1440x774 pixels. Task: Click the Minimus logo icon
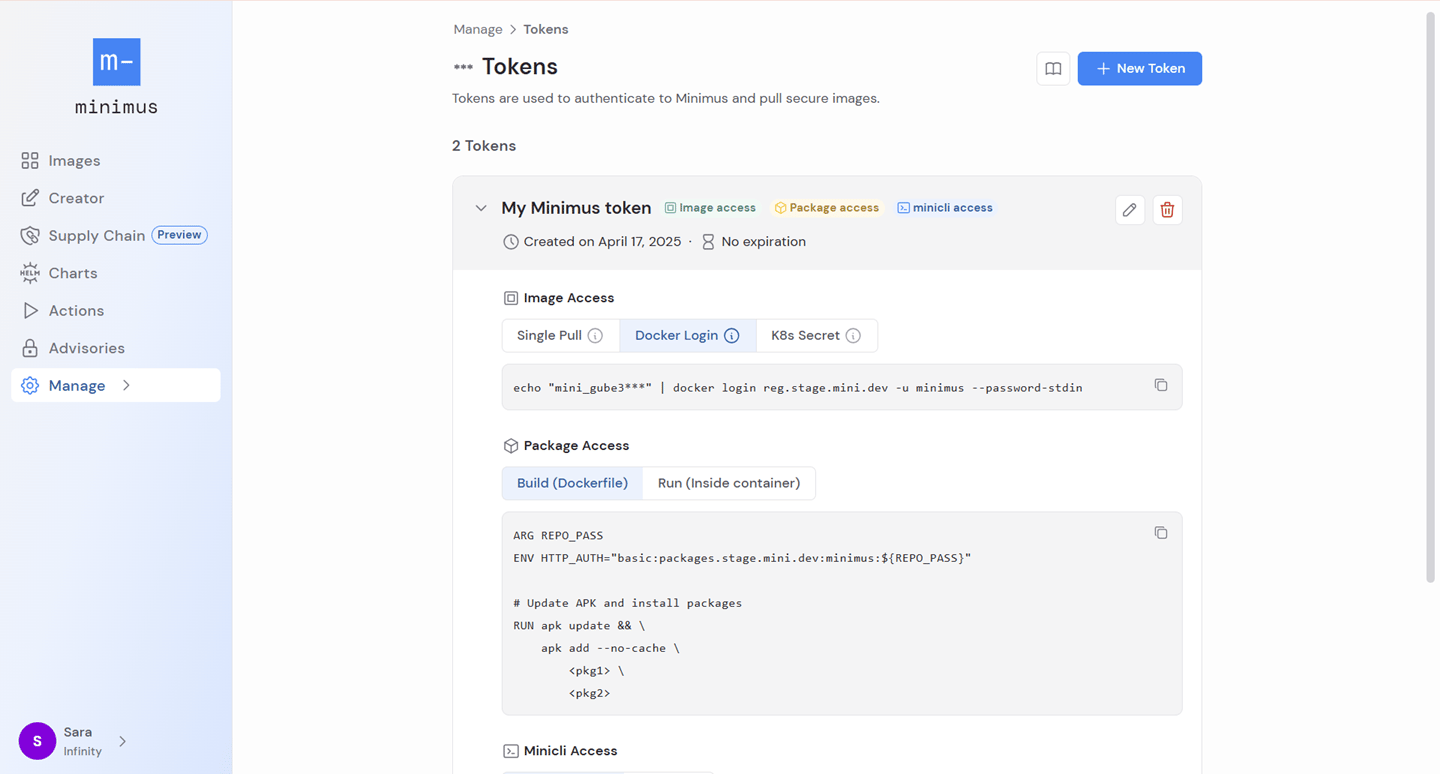tap(116, 62)
